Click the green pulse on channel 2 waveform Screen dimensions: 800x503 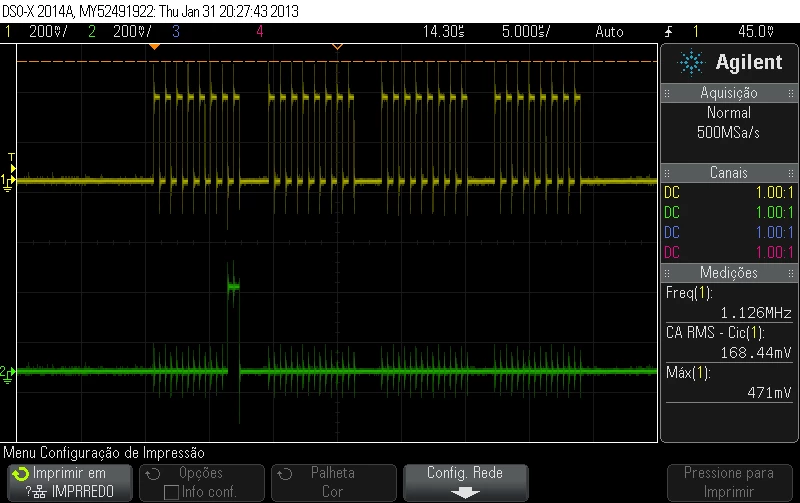[234, 287]
